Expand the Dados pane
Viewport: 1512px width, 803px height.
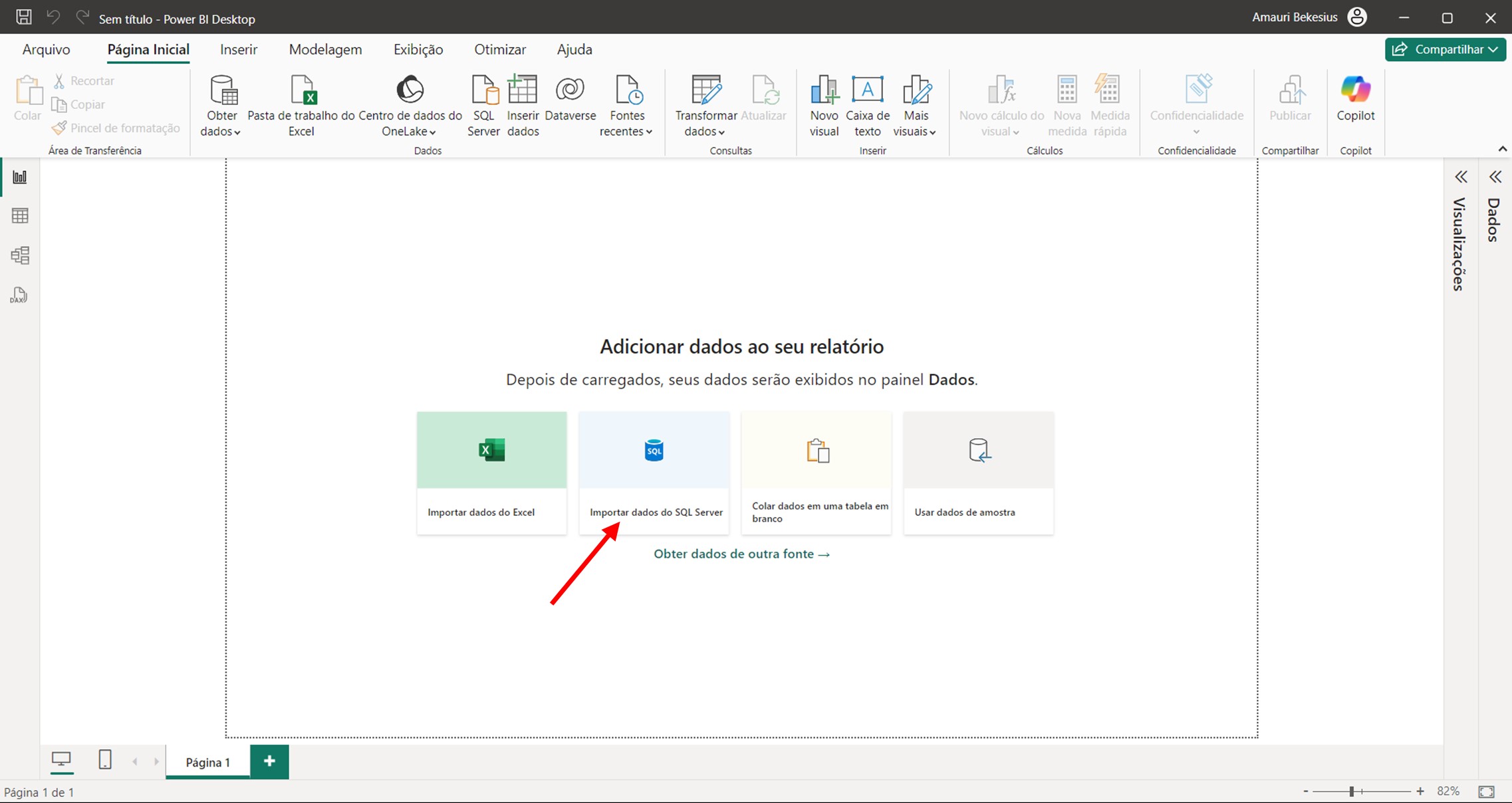1495,177
